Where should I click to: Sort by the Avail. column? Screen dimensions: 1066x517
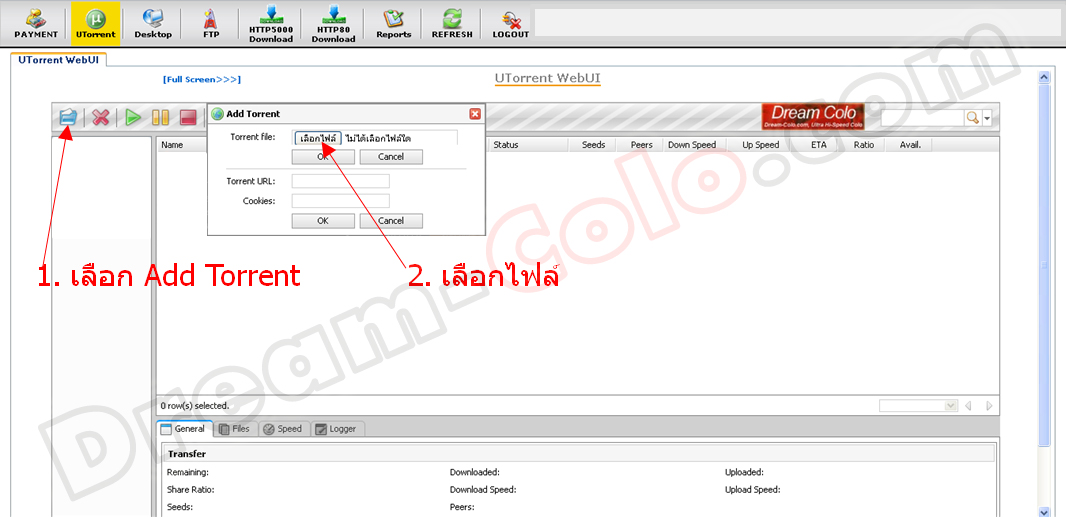click(x=909, y=145)
